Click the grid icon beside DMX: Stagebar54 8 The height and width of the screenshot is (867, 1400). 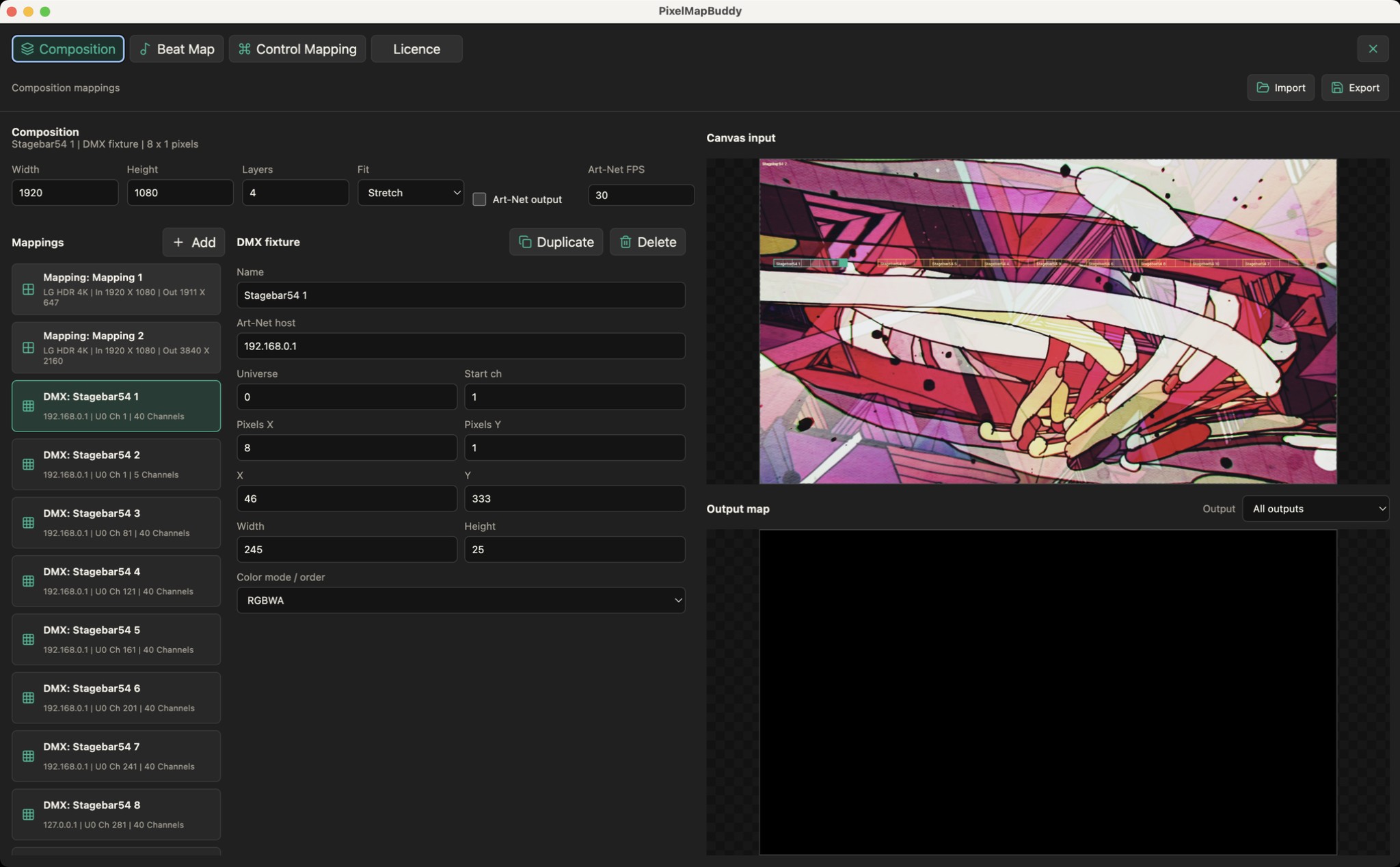pos(28,814)
